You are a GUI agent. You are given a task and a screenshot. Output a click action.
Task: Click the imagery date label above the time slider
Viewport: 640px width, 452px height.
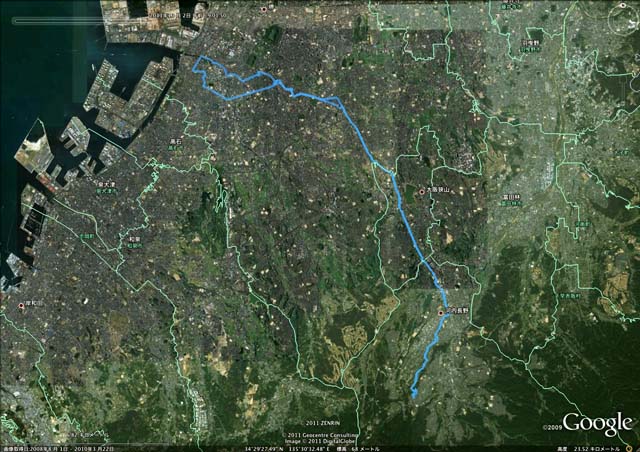click(x=187, y=15)
